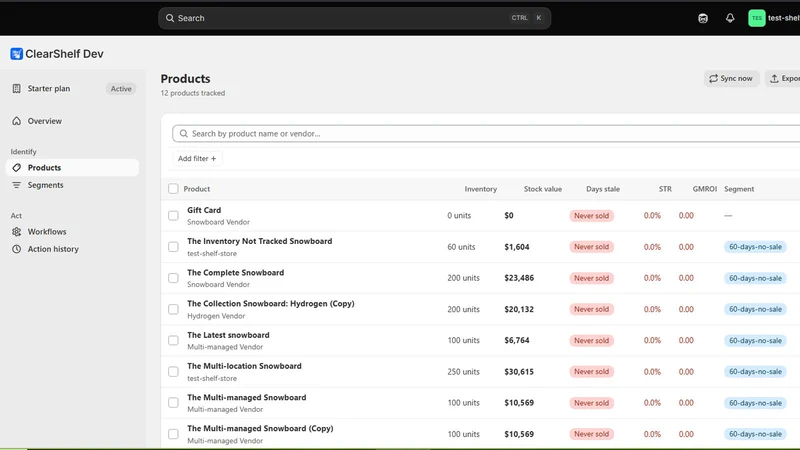The width and height of the screenshot is (800, 450).
Task: Click the 60-days-no-sale tag on The Complete Snowboard
Action: [755, 278]
